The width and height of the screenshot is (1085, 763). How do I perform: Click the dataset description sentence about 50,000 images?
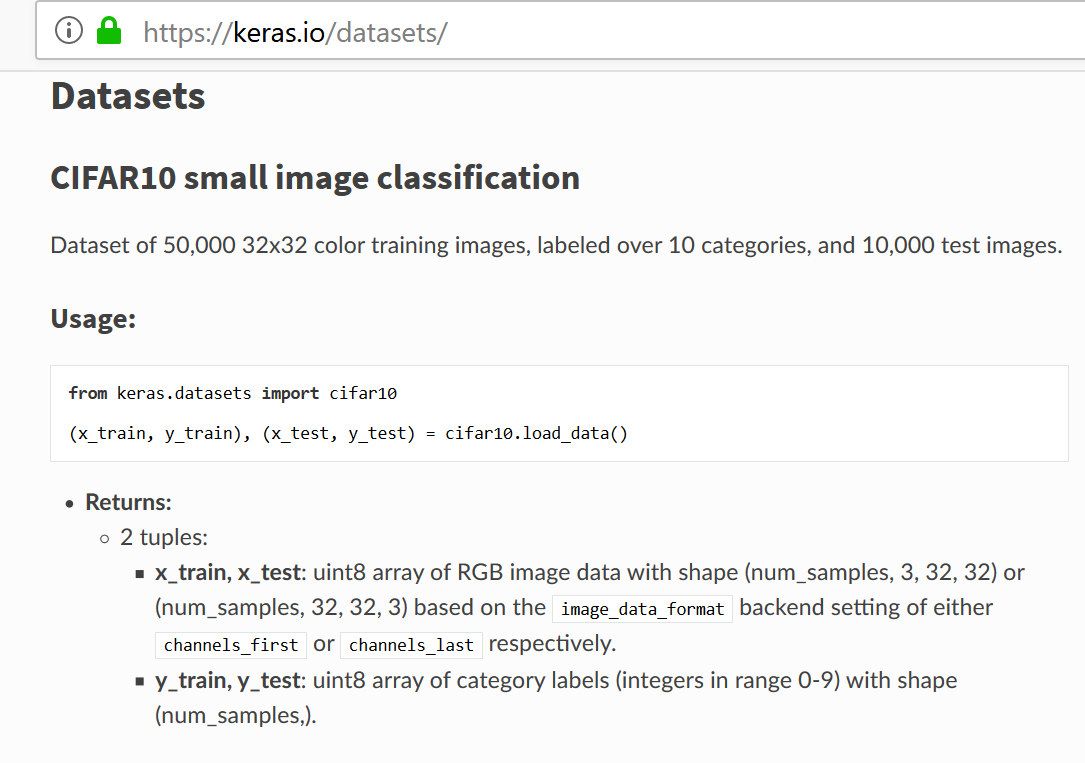[x=556, y=246]
